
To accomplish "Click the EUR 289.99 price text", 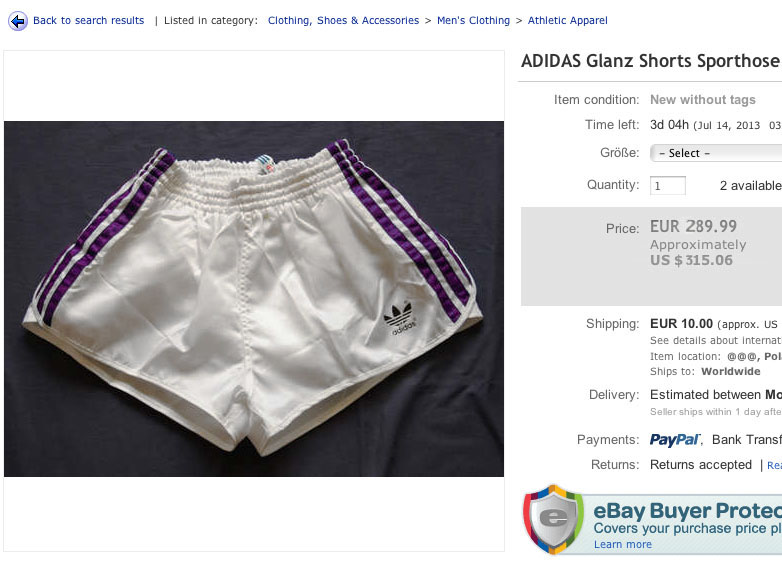I will point(693,226).
